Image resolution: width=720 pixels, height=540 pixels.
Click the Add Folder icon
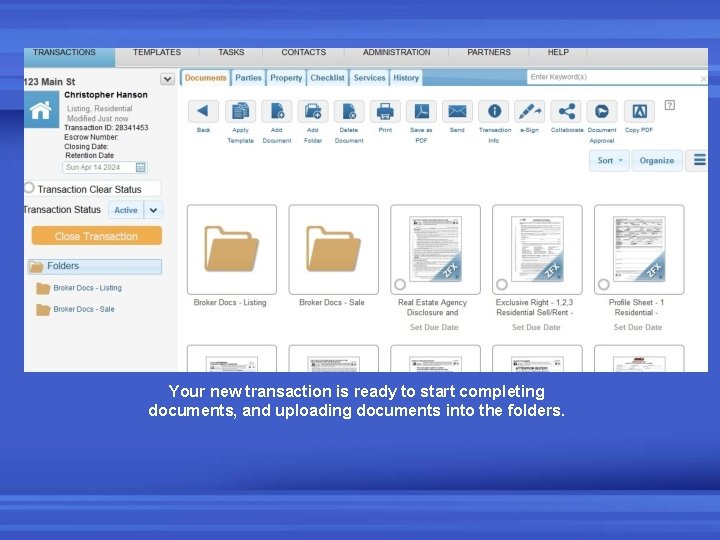[313, 111]
